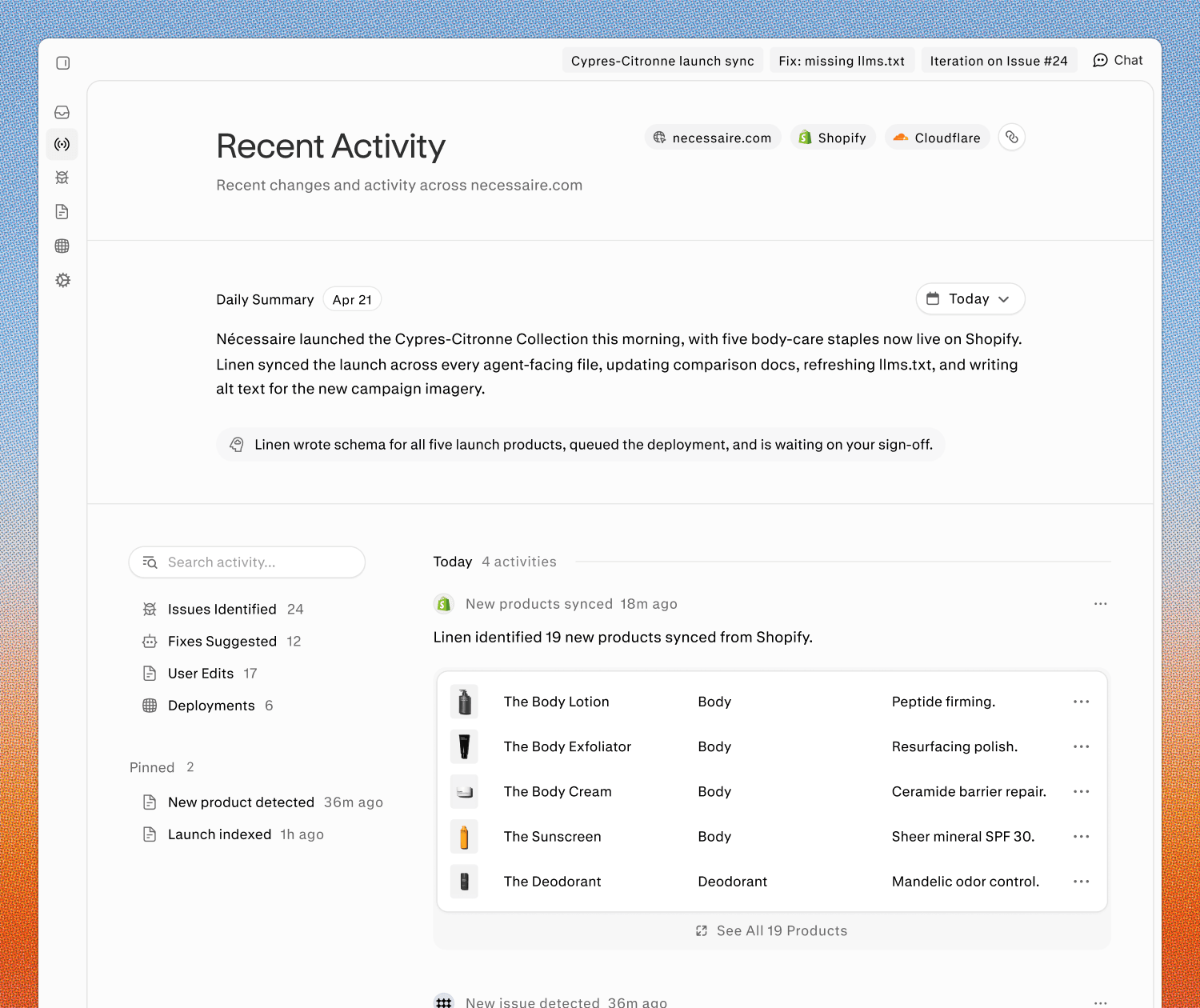Open more options for The Body Lotion
1200x1008 pixels.
(1082, 702)
